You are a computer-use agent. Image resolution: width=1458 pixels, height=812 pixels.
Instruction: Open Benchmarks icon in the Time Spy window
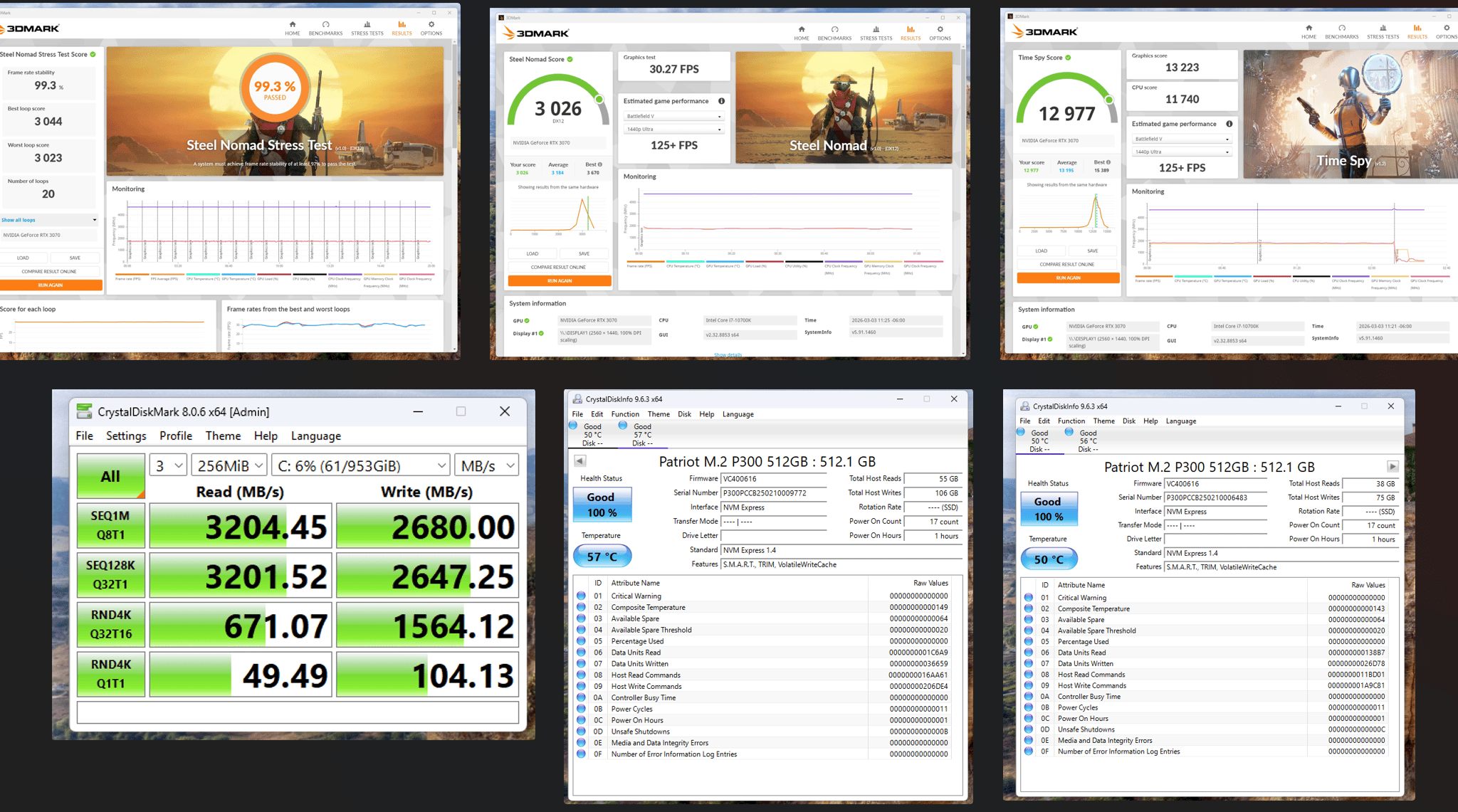(x=1342, y=28)
